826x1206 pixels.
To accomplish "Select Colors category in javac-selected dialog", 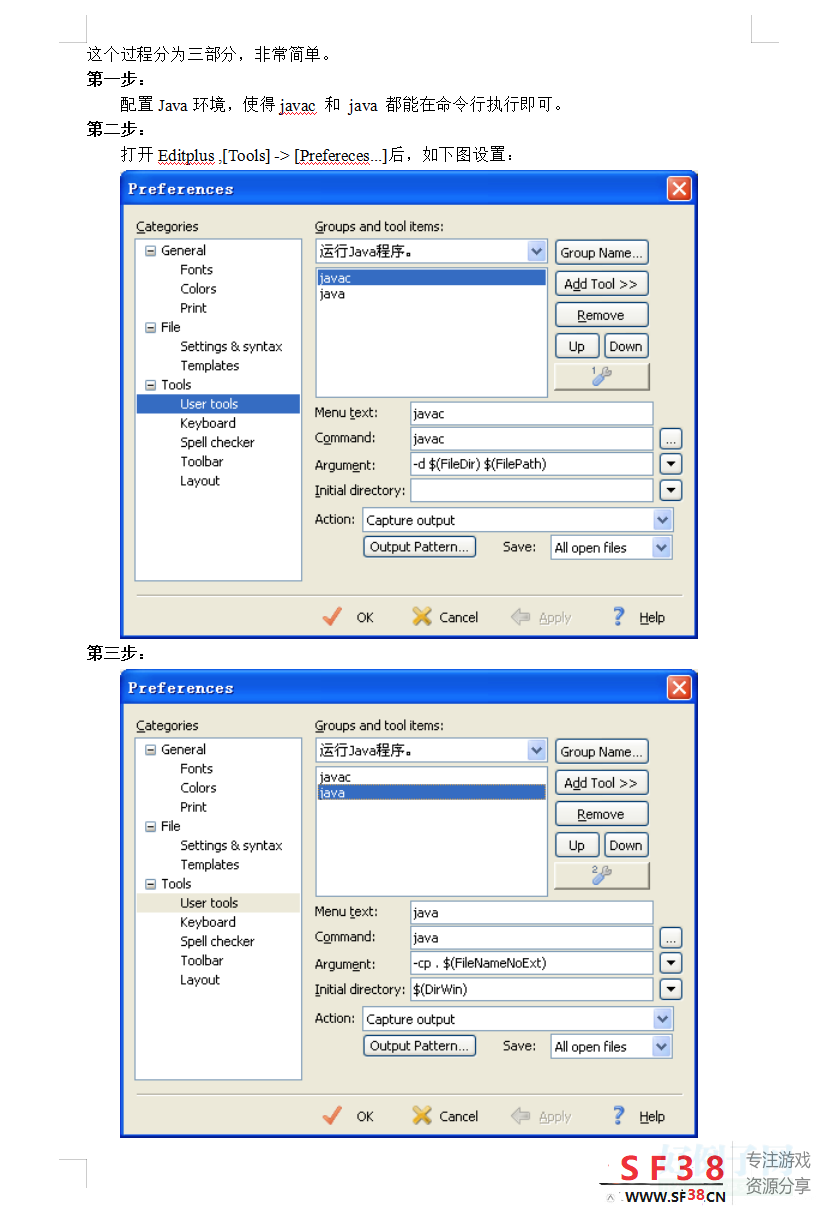I will click(198, 289).
